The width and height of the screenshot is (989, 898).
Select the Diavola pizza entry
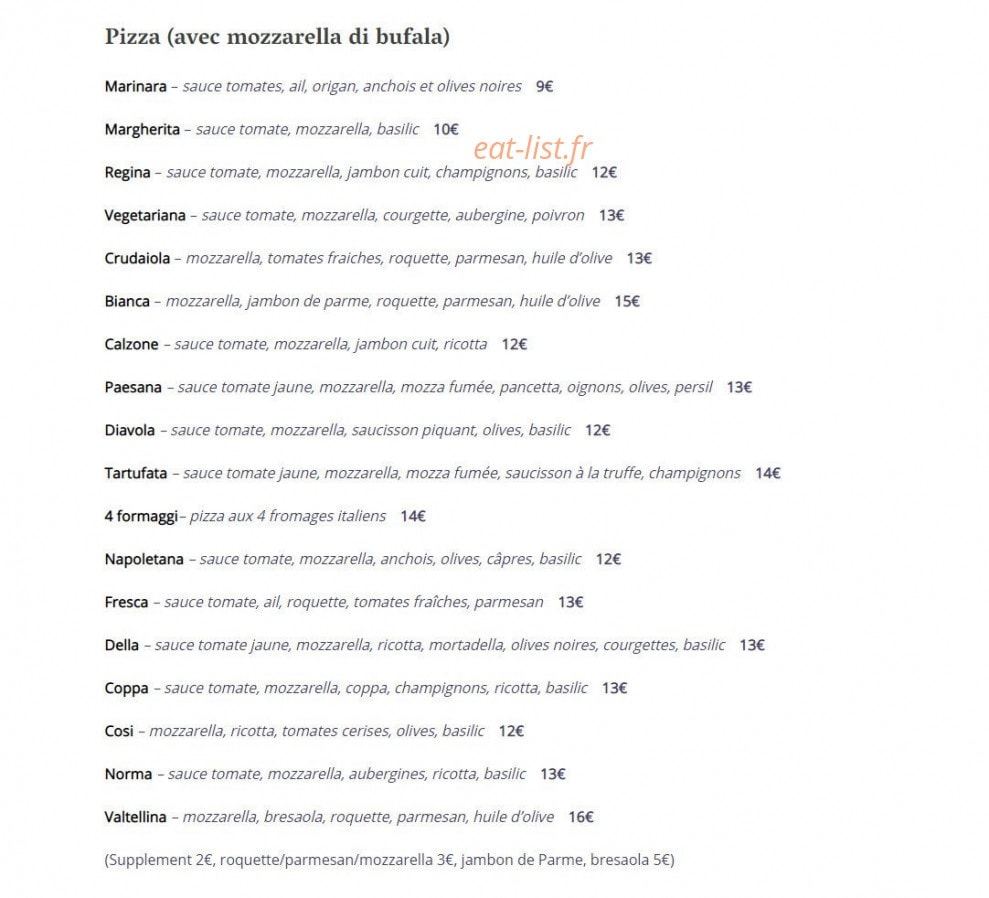[357, 431]
